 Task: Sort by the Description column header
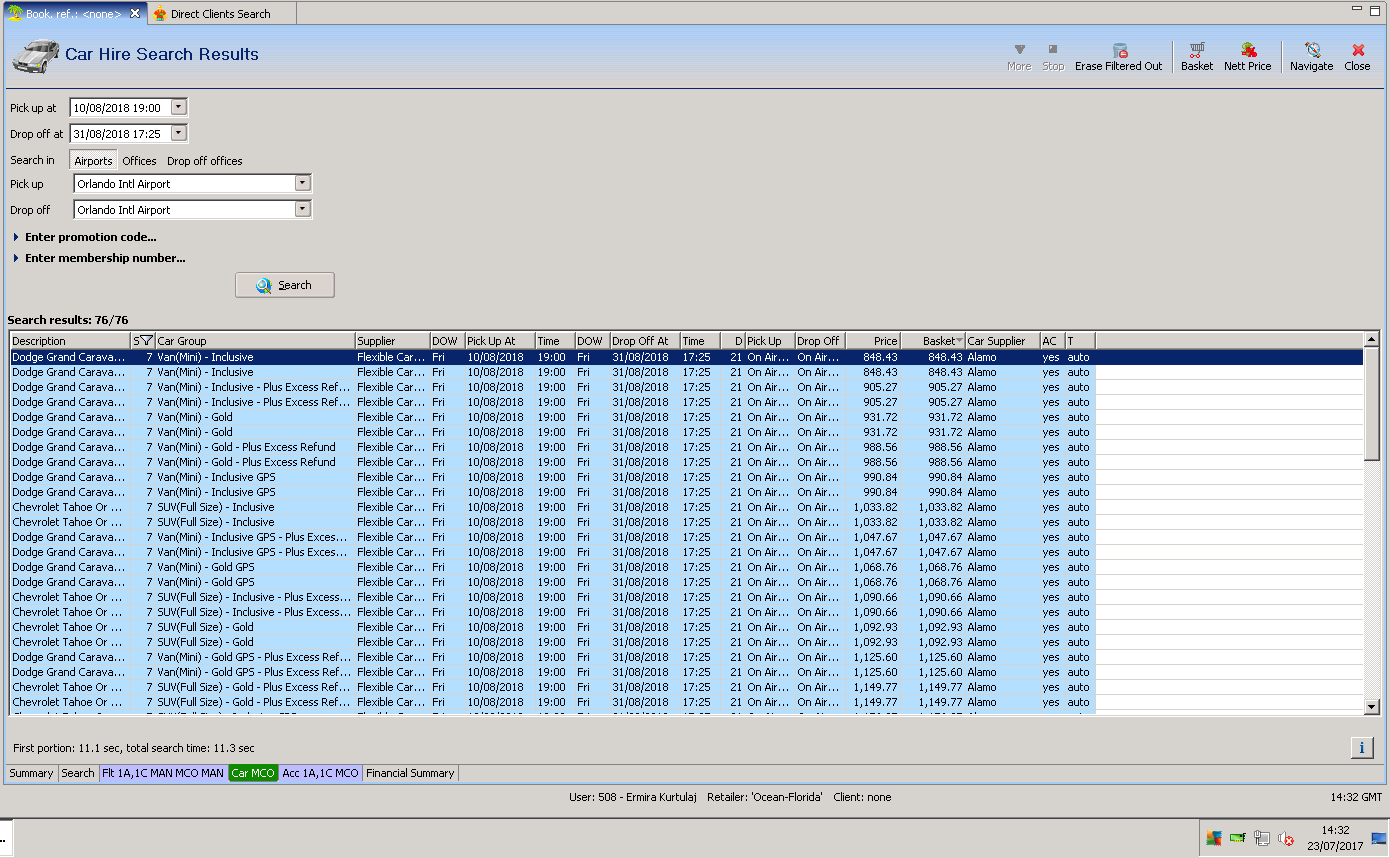tap(70, 341)
